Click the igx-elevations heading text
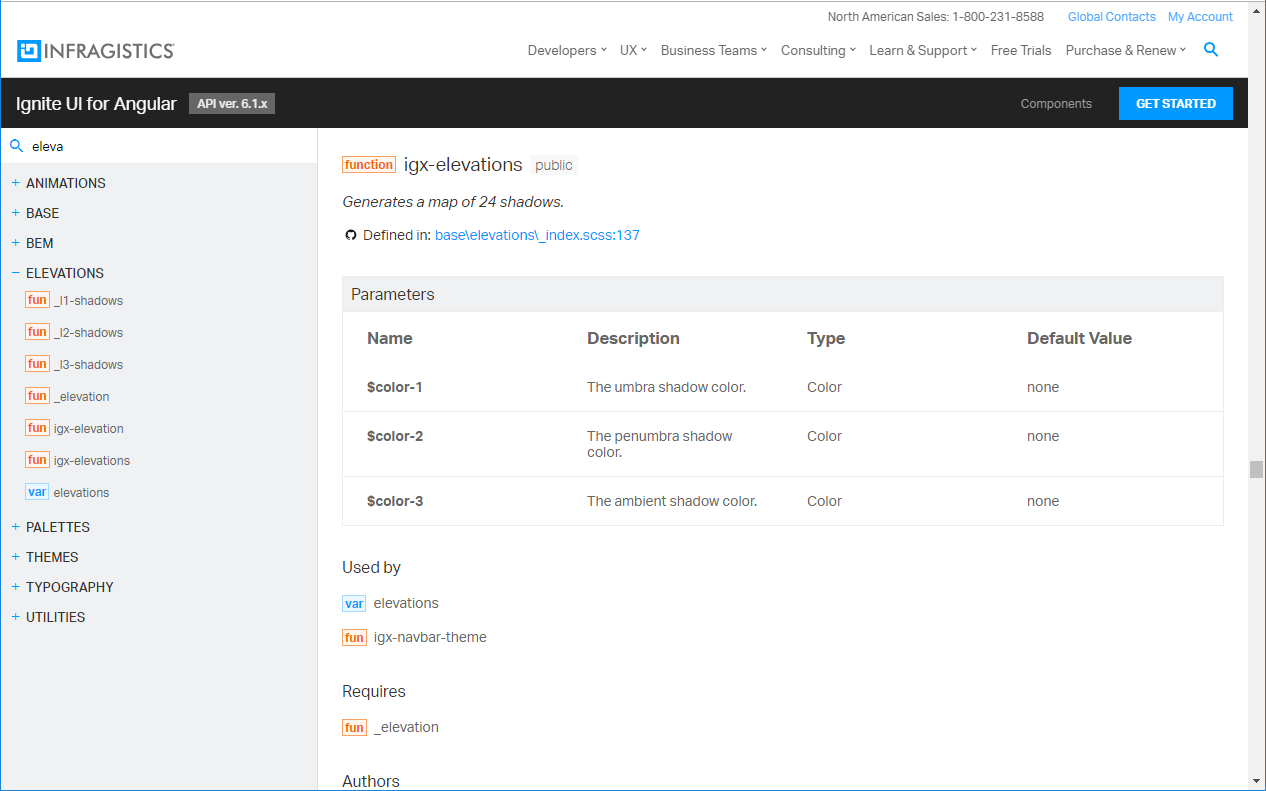Screen dimensions: 1266x791 tap(463, 165)
